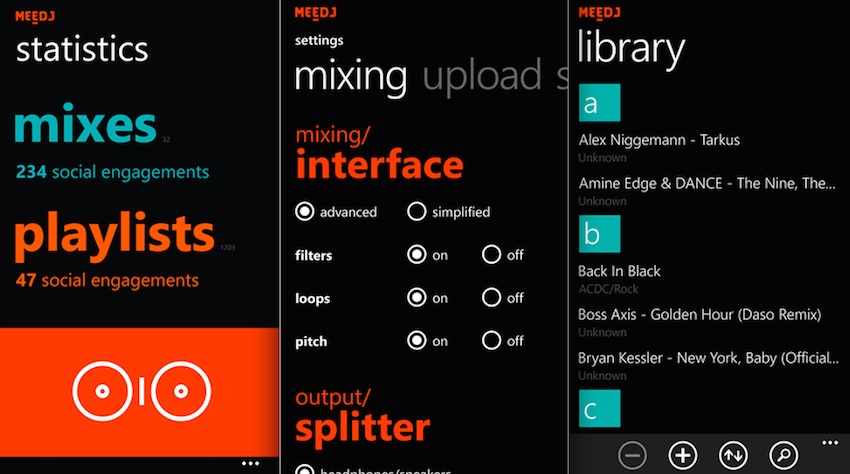
Task: Switch to the mixing settings tab
Action: (350, 77)
